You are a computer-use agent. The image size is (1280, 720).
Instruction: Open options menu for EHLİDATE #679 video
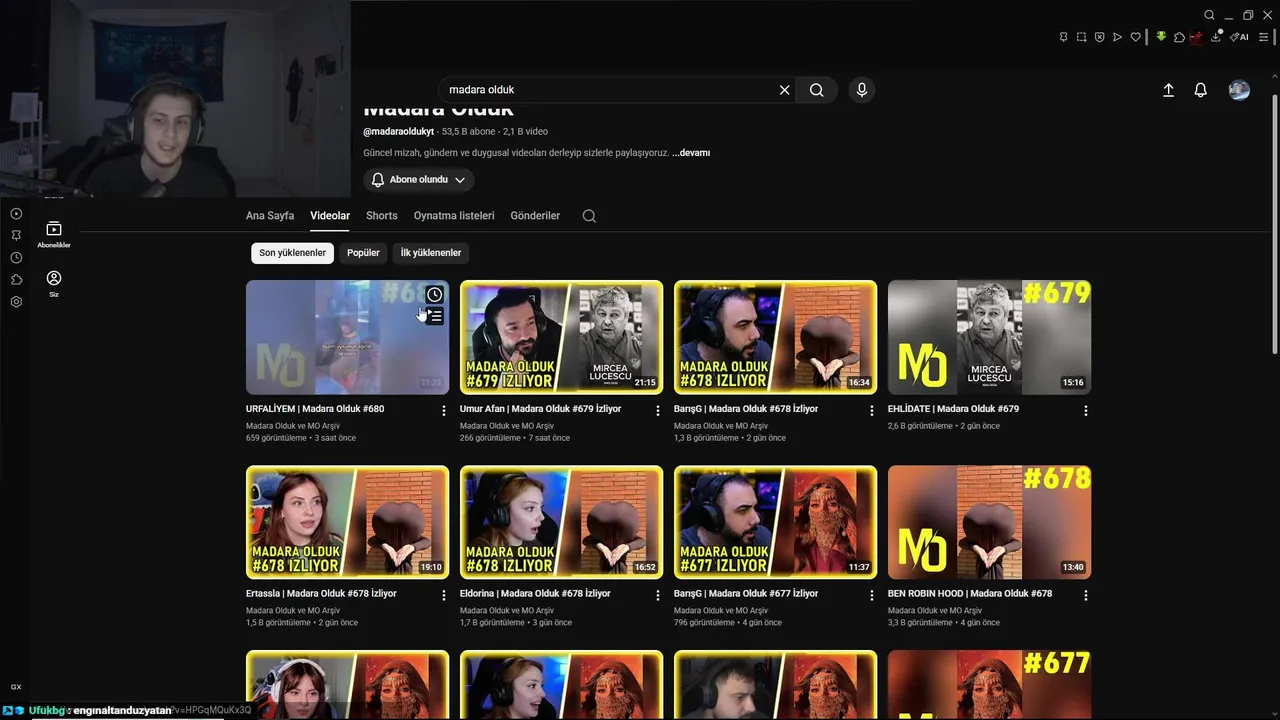1086,411
